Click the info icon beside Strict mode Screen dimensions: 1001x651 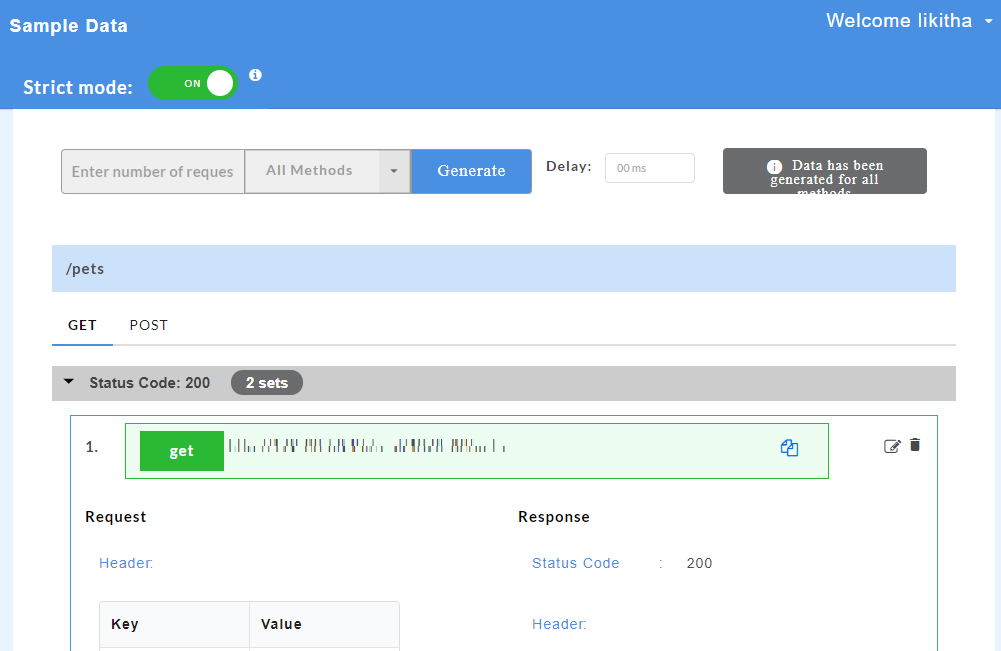point(255,76)
